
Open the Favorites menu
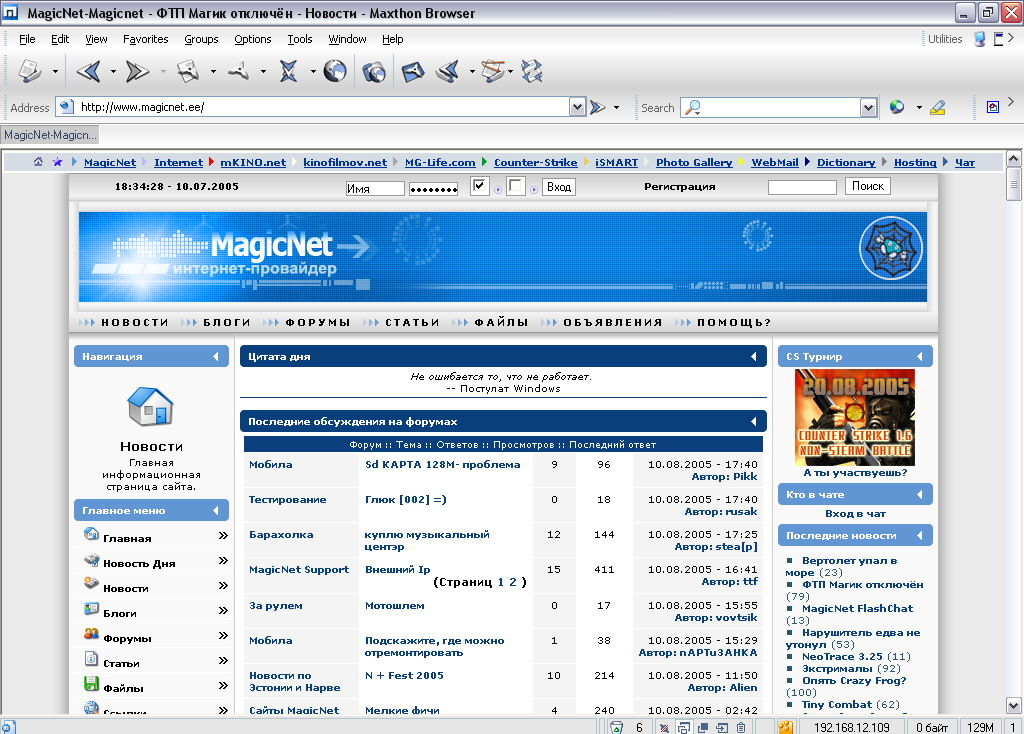(145, 39)
